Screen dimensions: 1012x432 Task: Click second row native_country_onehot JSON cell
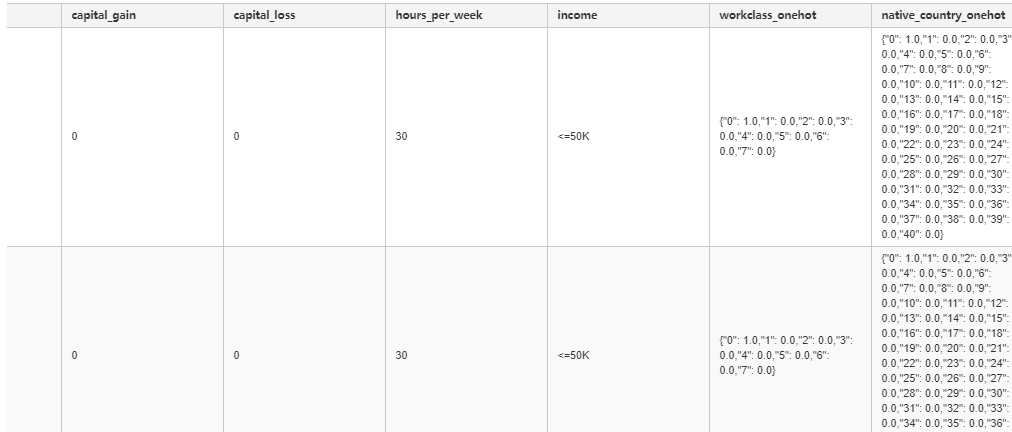pos(942,339)
